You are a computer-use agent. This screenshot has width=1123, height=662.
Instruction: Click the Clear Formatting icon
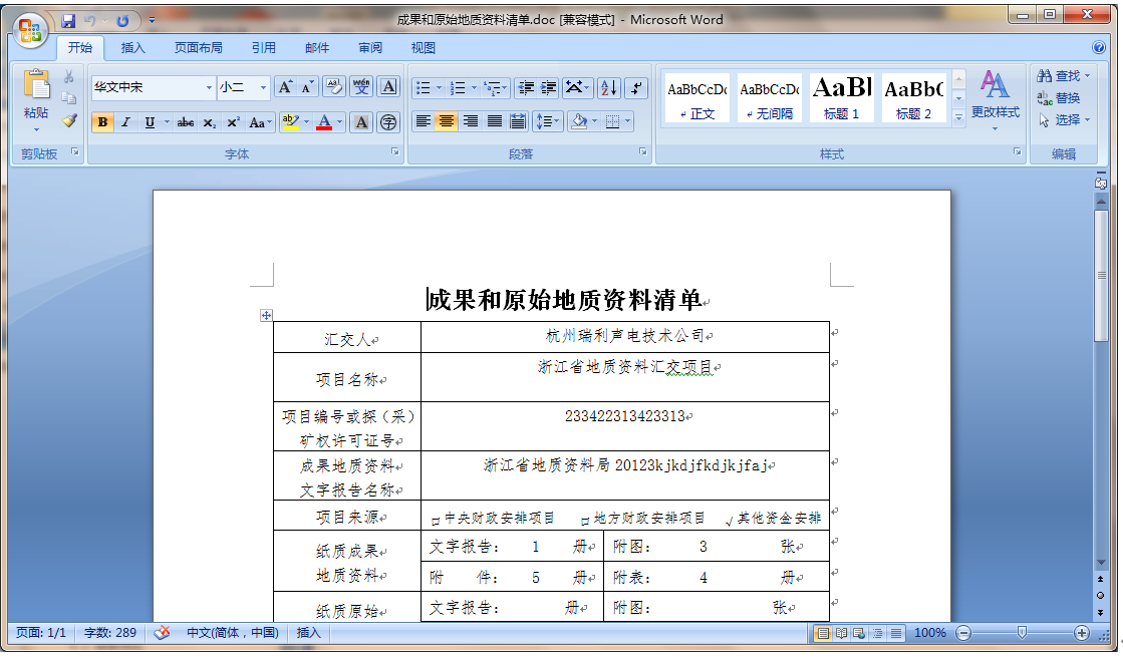click(x=334, y=87)
